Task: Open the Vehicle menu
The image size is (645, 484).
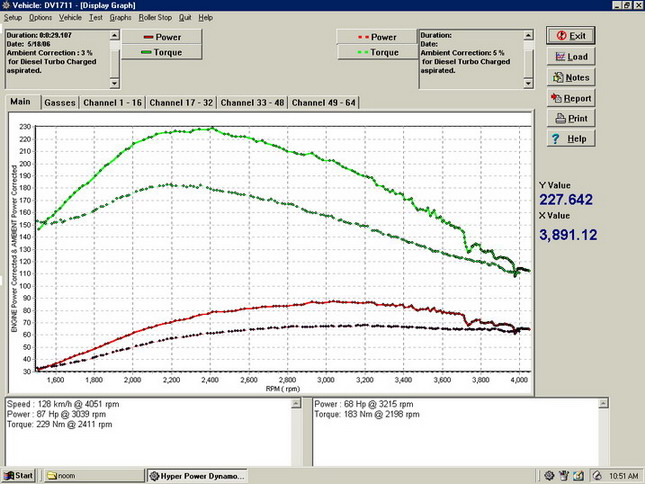Action: 70,18
